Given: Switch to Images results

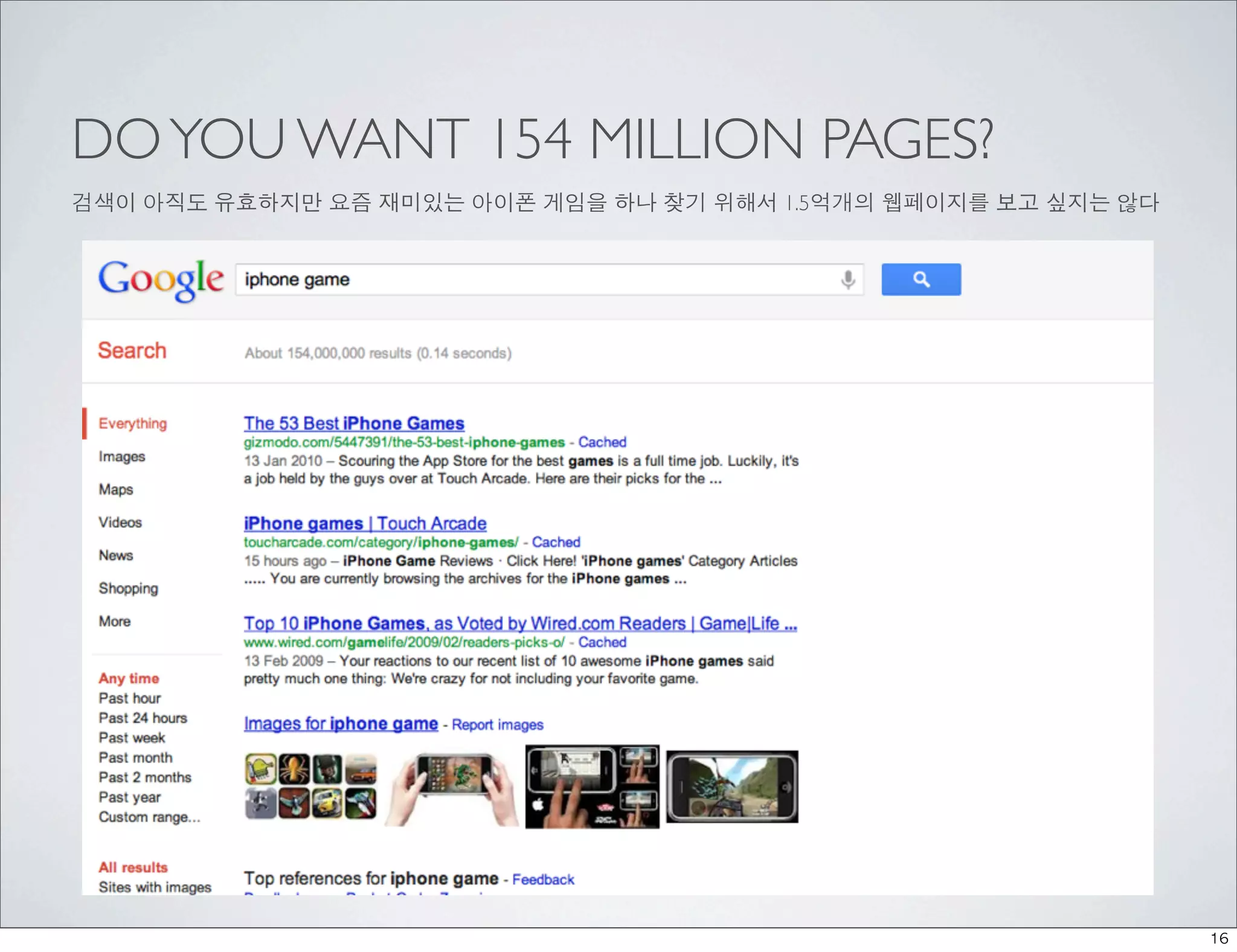Looking at the screenshot, I should click(122, 457).
